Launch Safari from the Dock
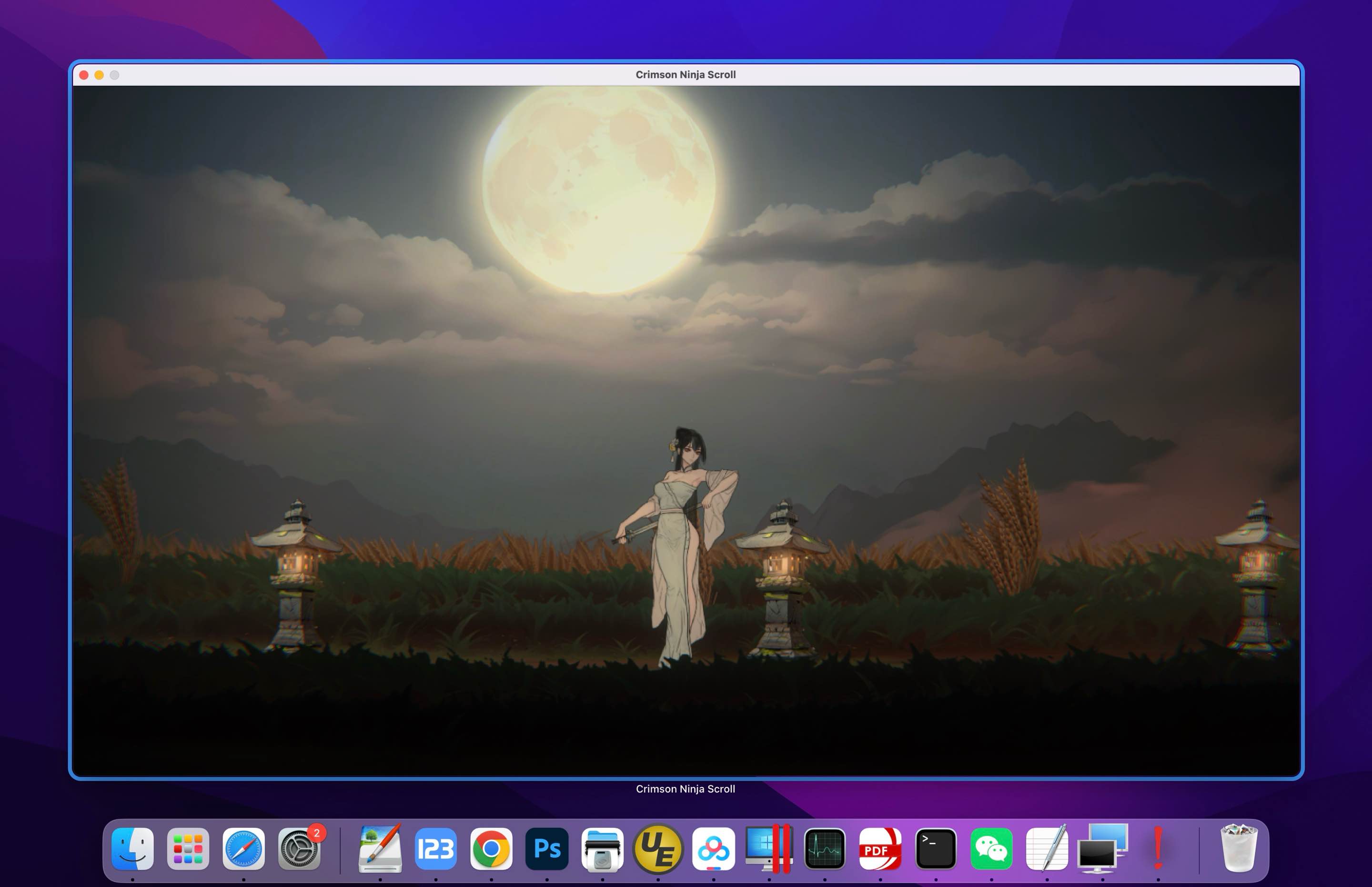Viewport: 1372px width, 887px height. click(x=243, y=849)
